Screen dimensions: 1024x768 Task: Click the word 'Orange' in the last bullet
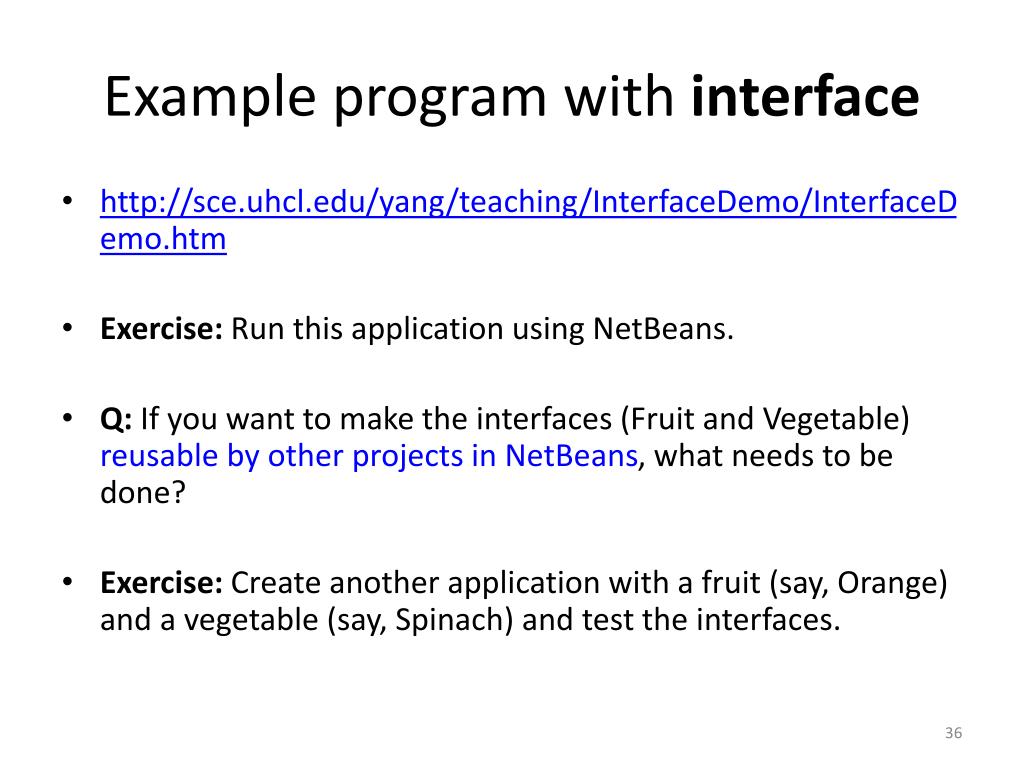click(888, 582)
